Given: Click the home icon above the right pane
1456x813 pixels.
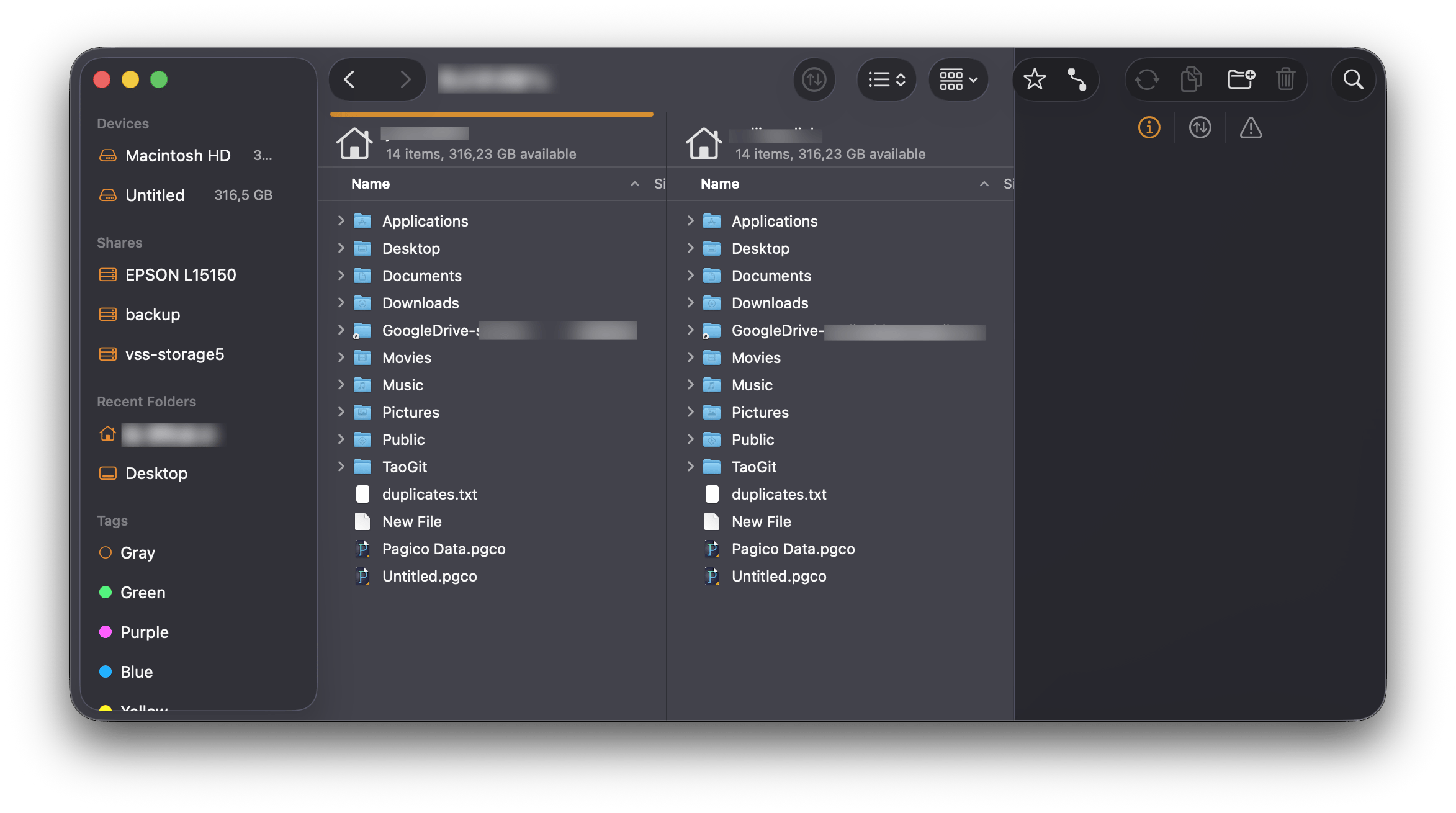Looking at the screenshot, I should 704,143.
